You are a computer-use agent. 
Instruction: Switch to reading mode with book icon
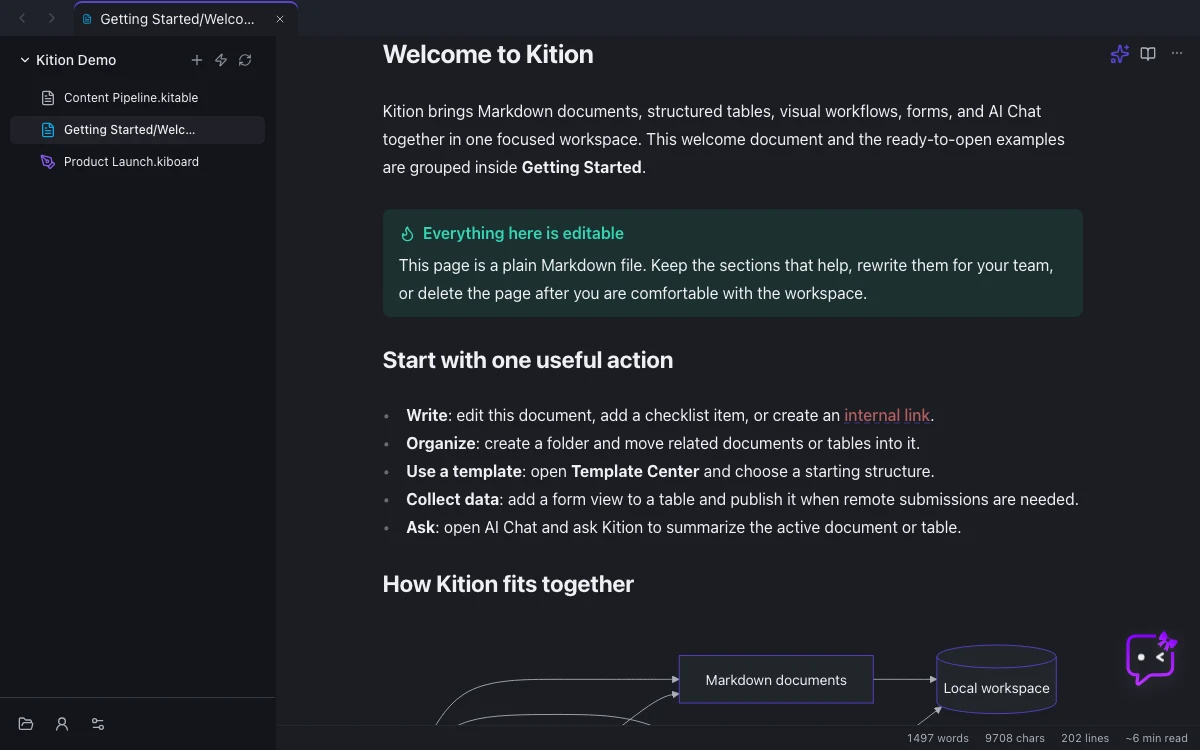(x=1148, y=54)
